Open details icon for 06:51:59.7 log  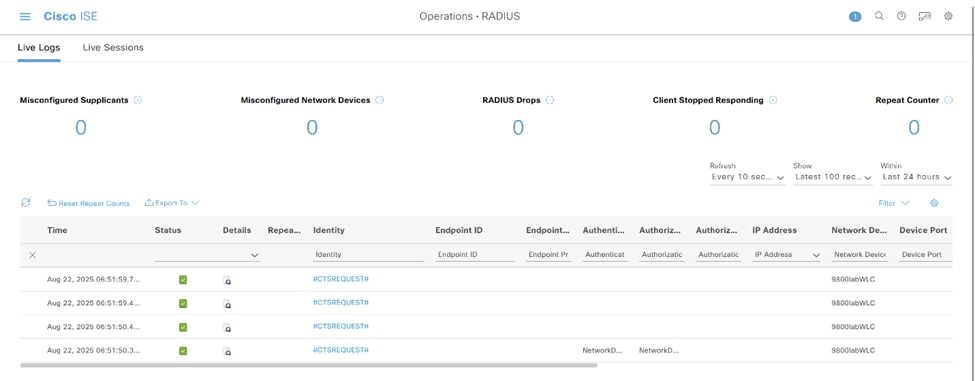[227, 280]
